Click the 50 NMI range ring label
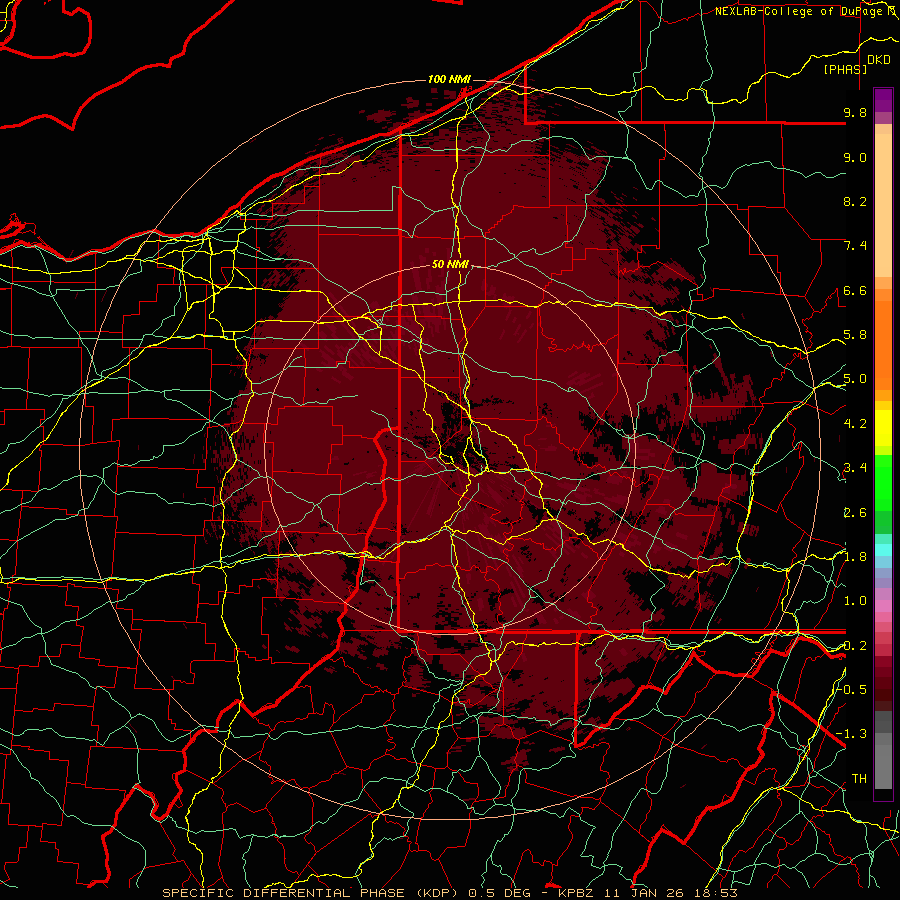This screenshot has width=900, height=900. [x=451, y=265]
